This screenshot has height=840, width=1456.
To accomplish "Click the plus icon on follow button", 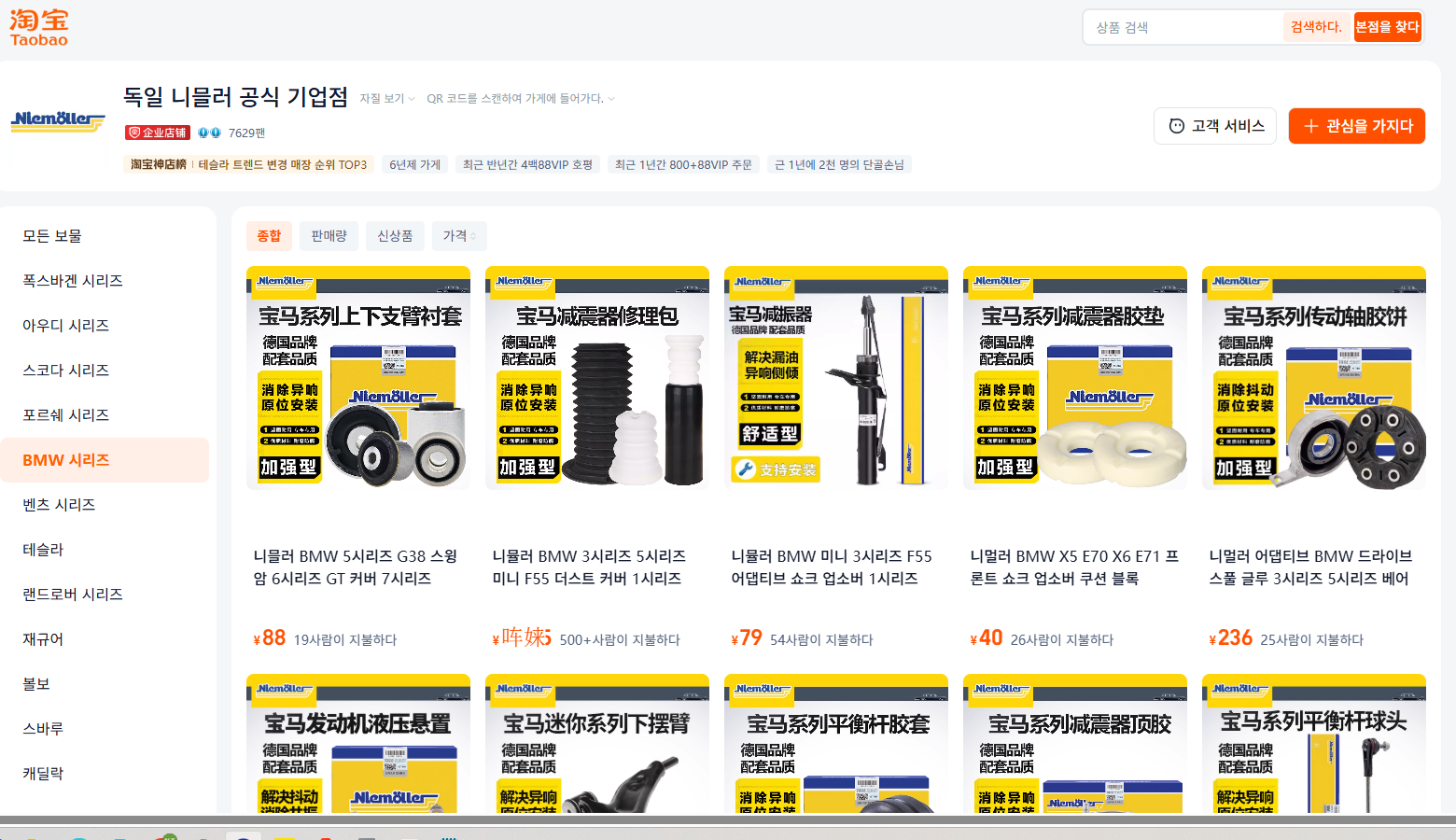I will pos(1310,126).
